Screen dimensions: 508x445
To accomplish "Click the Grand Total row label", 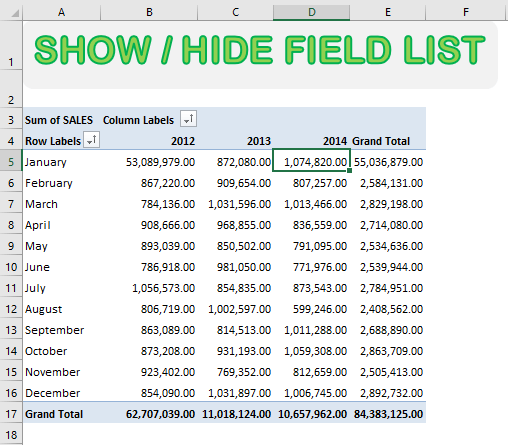I will point(54,414).
